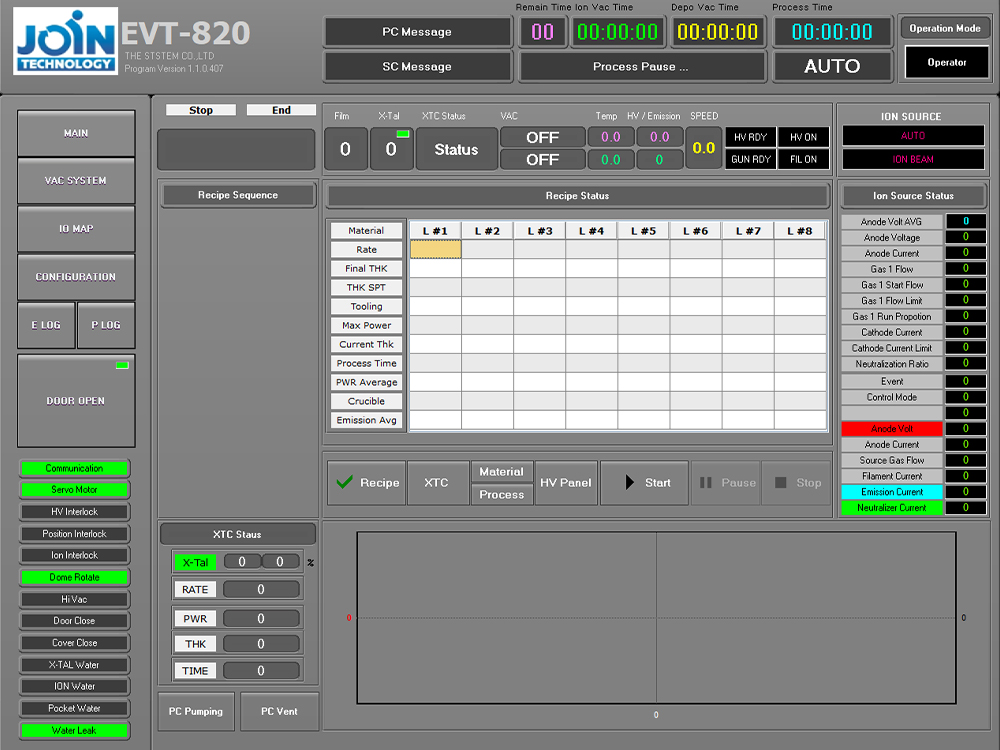Switch to the Process tab
This screenshot has width=1000, height=750.
(501, 493)
